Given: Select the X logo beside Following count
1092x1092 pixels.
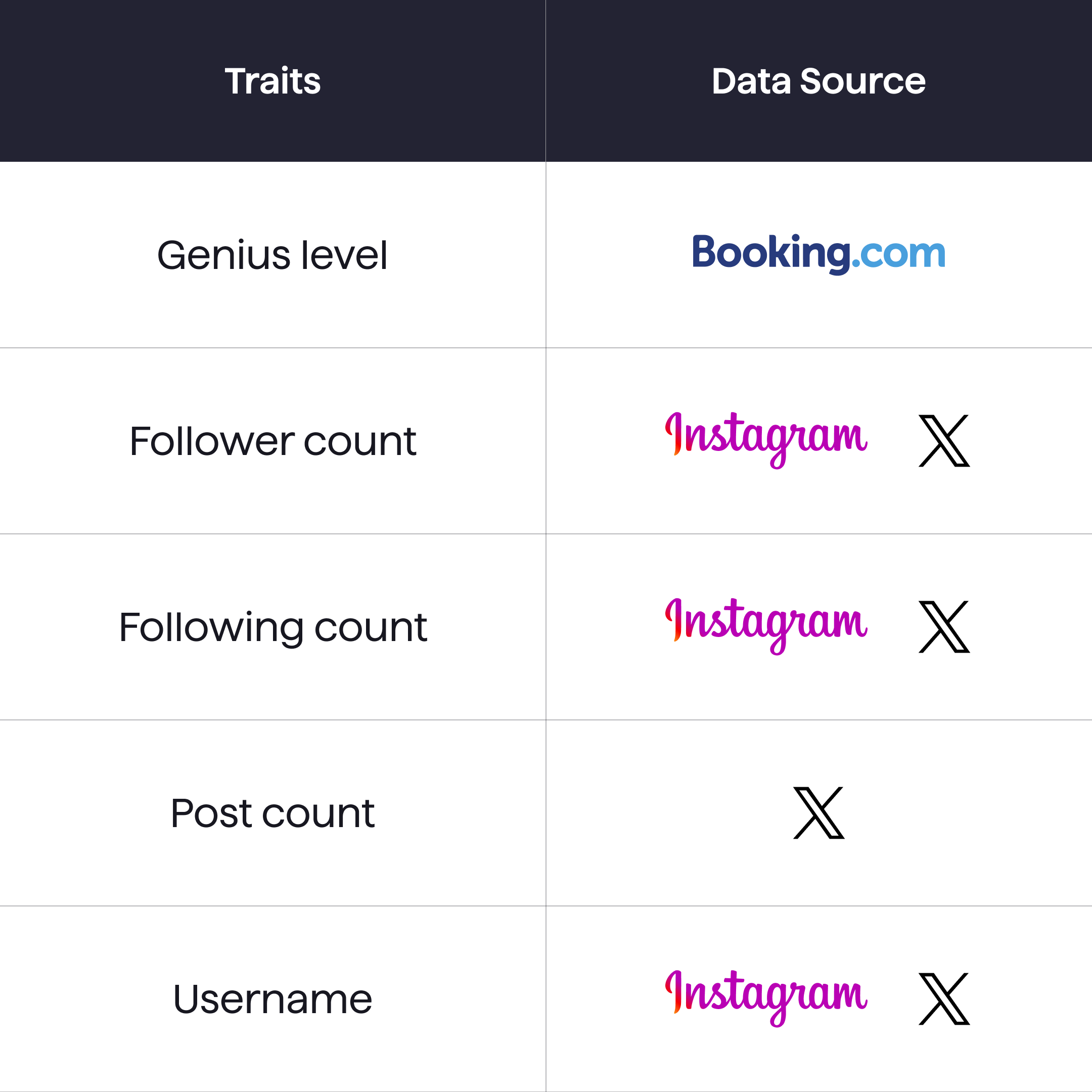Looking at the screenshot, I should coord(944,627).
